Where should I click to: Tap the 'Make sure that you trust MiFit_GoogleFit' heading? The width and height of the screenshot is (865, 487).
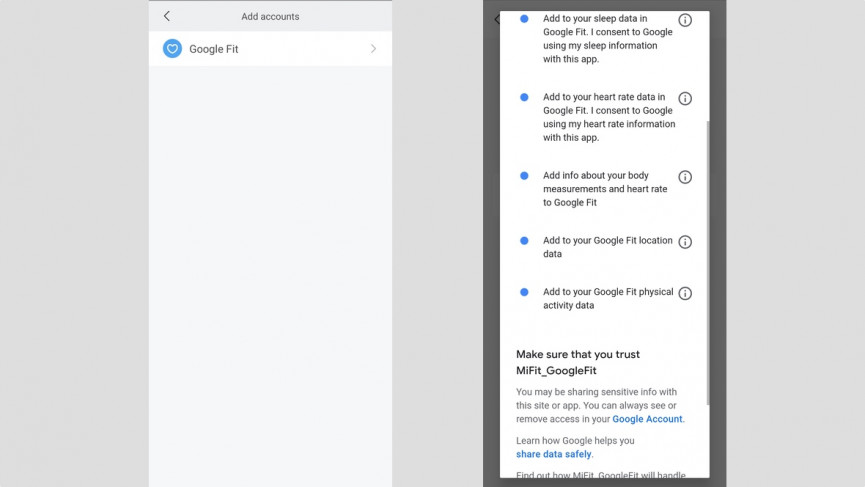click(x=578, y=362)
